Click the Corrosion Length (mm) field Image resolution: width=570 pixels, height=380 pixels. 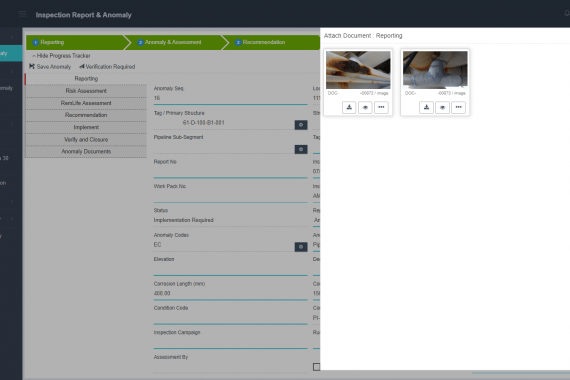coord(230,293)
